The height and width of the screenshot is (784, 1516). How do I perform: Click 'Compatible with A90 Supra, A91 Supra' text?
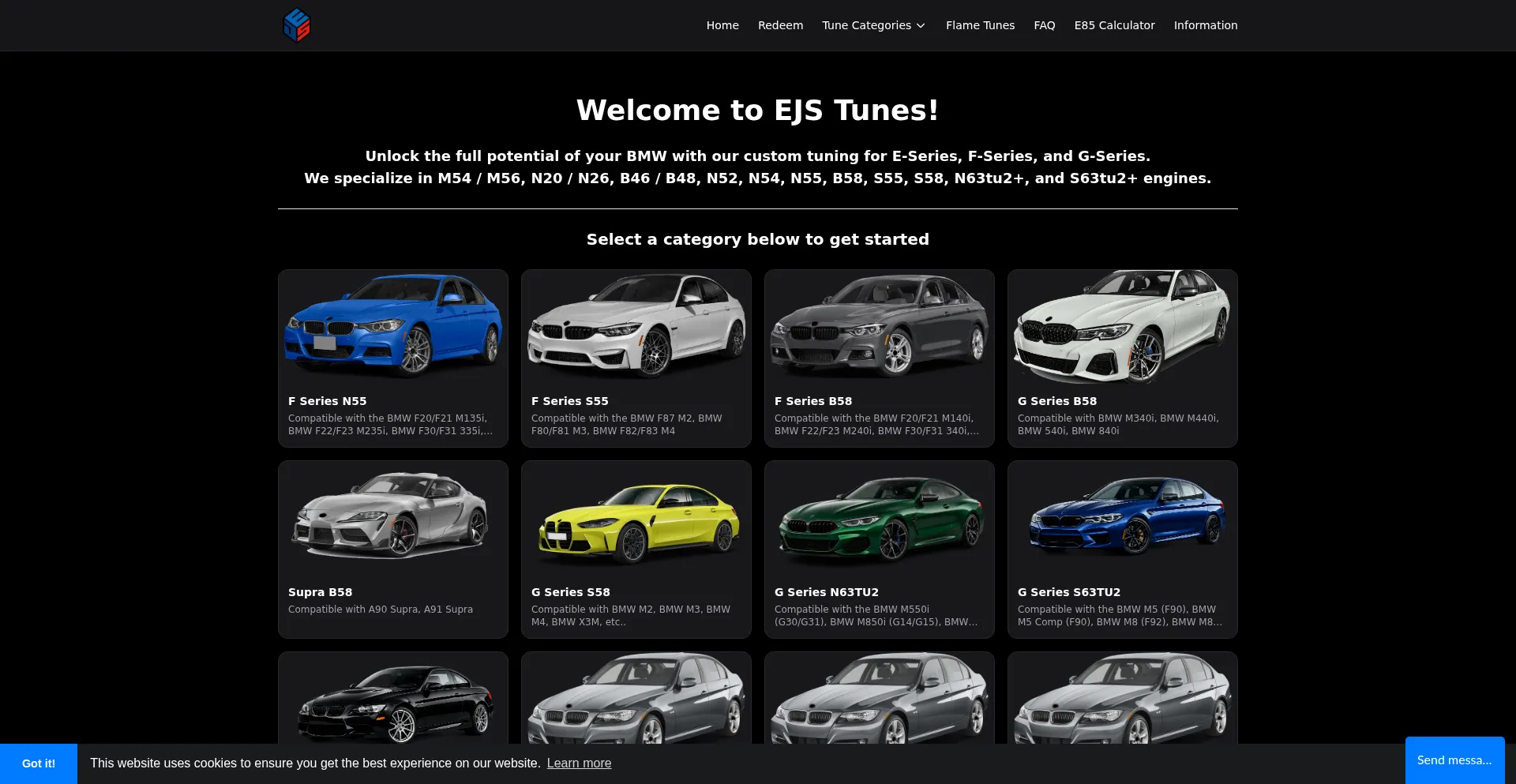click(x=381, y=610)
